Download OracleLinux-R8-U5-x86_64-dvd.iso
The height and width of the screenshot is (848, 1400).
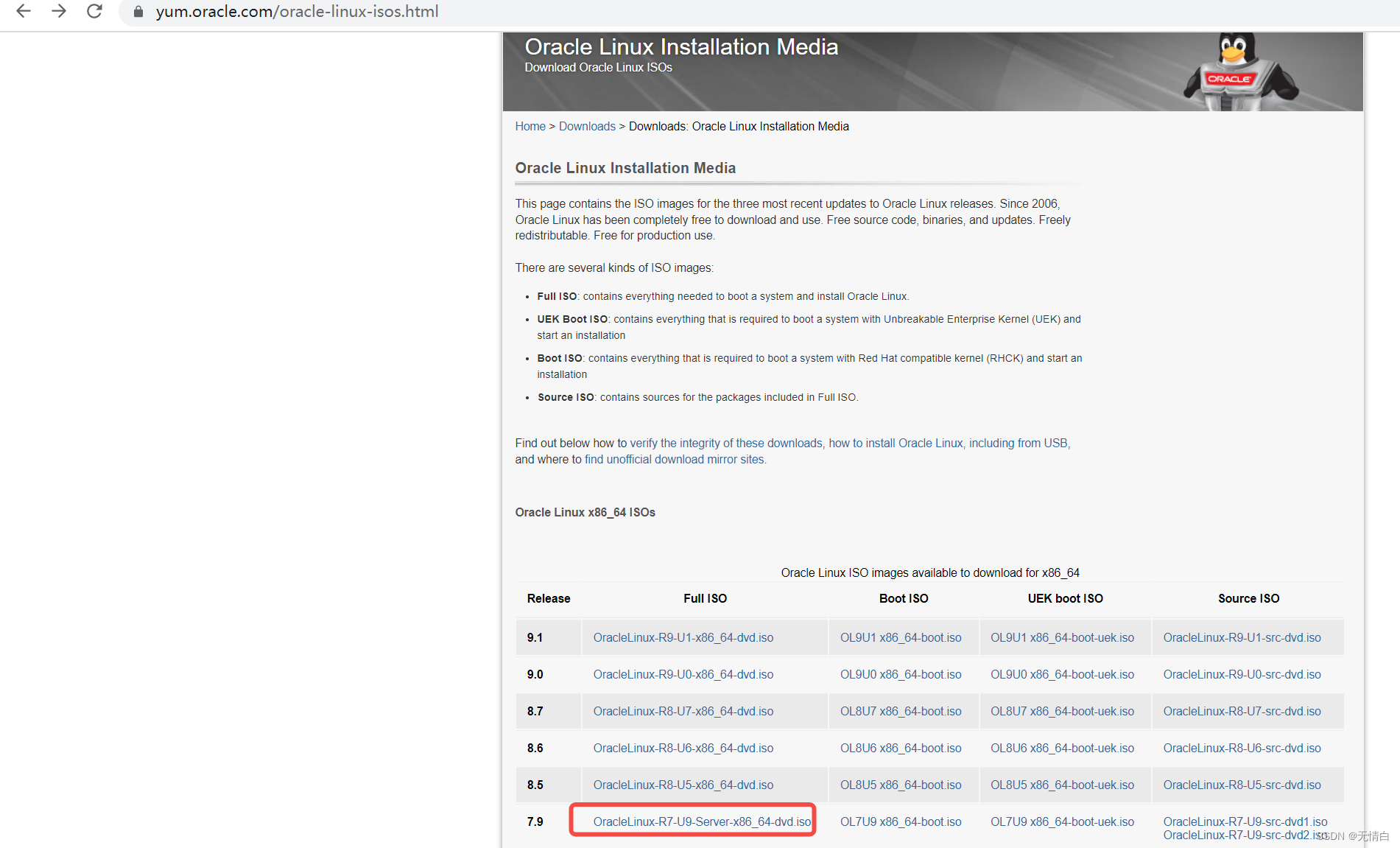683,785
